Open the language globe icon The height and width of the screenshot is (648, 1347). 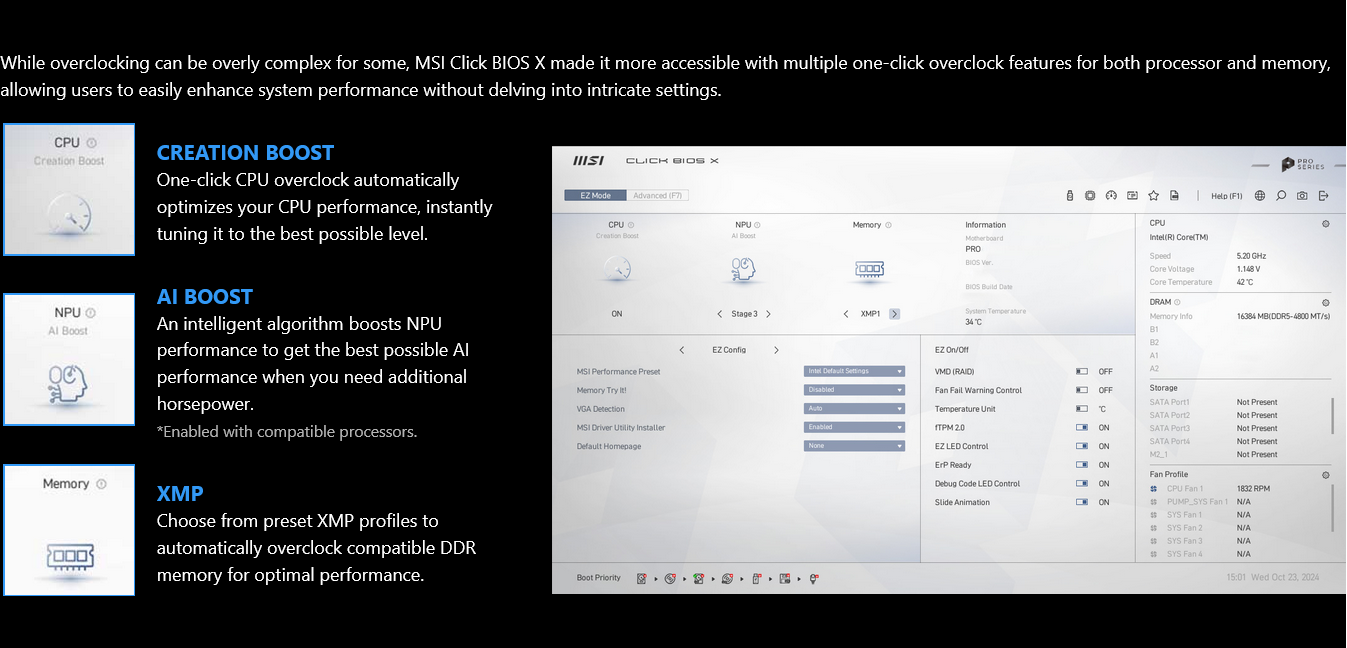point(1260,196)
